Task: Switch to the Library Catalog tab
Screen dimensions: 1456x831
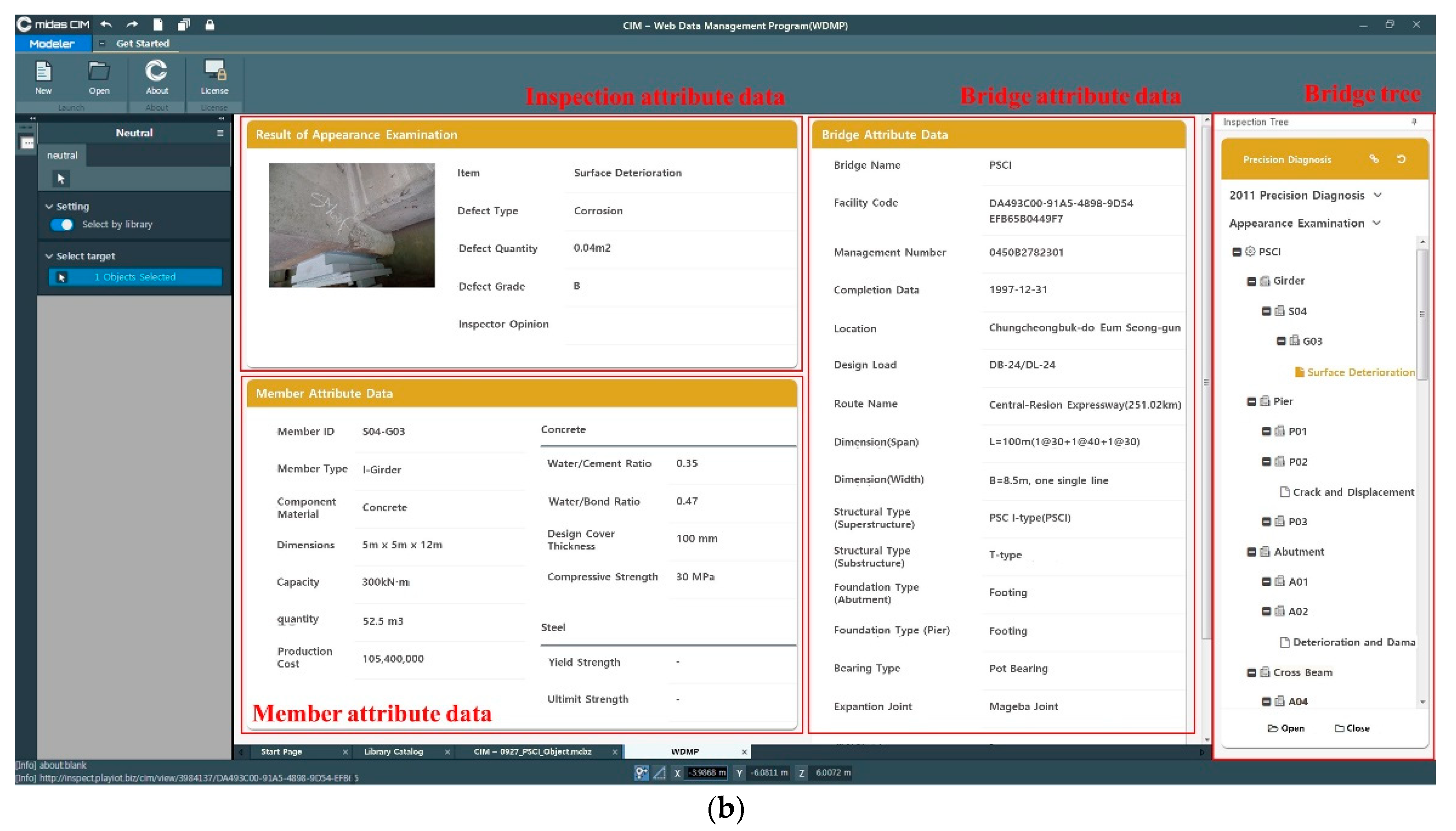Action: pyautogui.click(x=393, y=752)
